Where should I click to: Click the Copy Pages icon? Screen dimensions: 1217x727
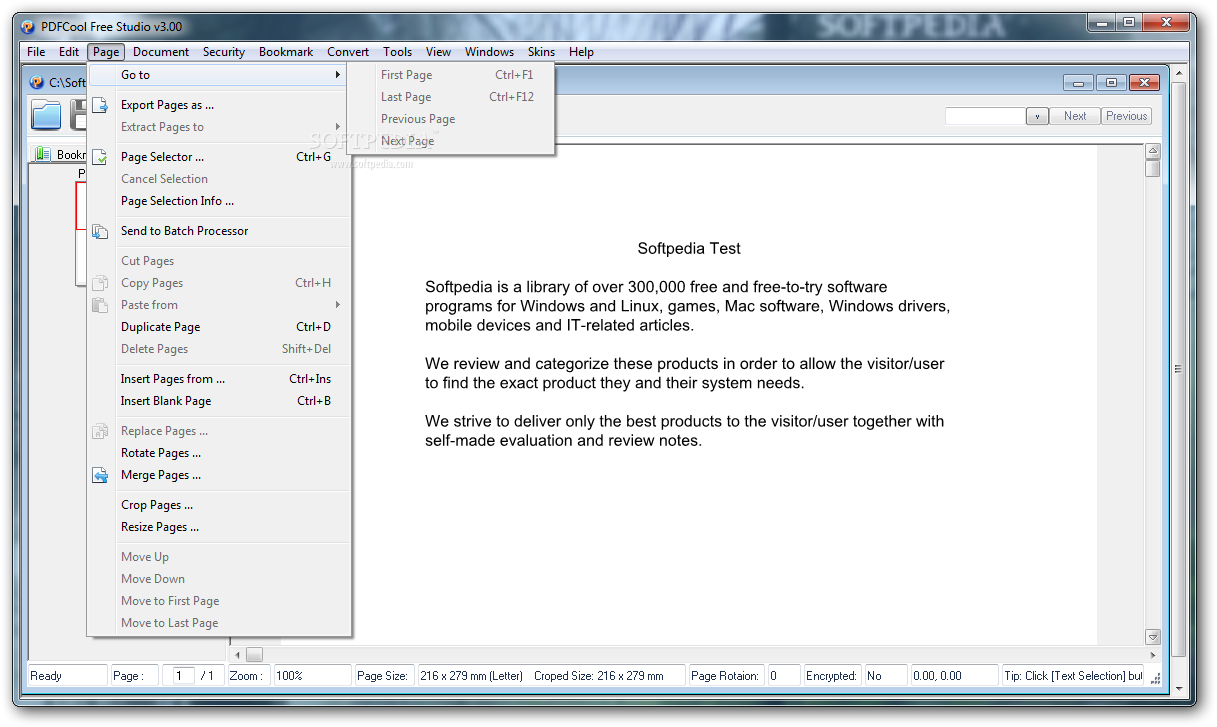click(x=100, y=282)
